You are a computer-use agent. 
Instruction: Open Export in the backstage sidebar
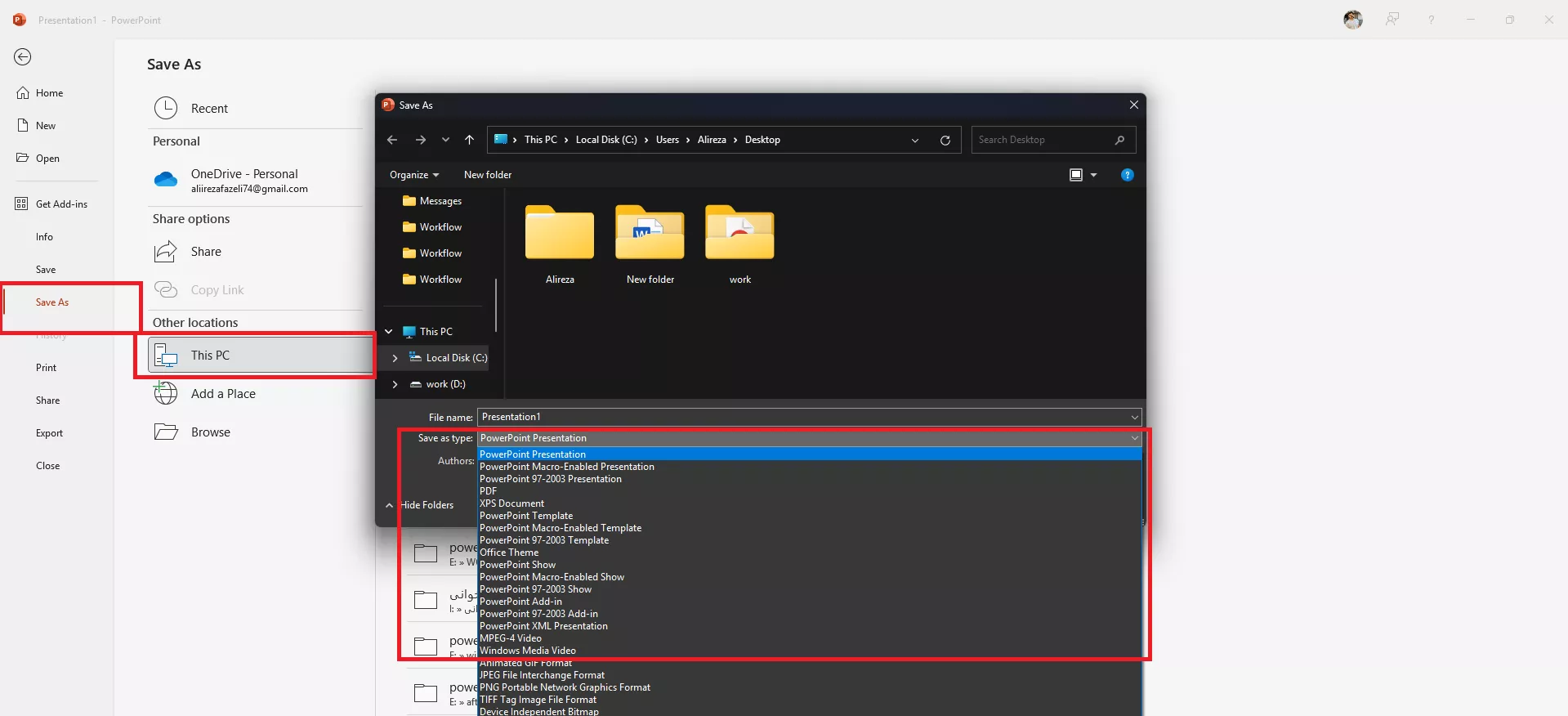pyautogui.click(x=49, y=433)
